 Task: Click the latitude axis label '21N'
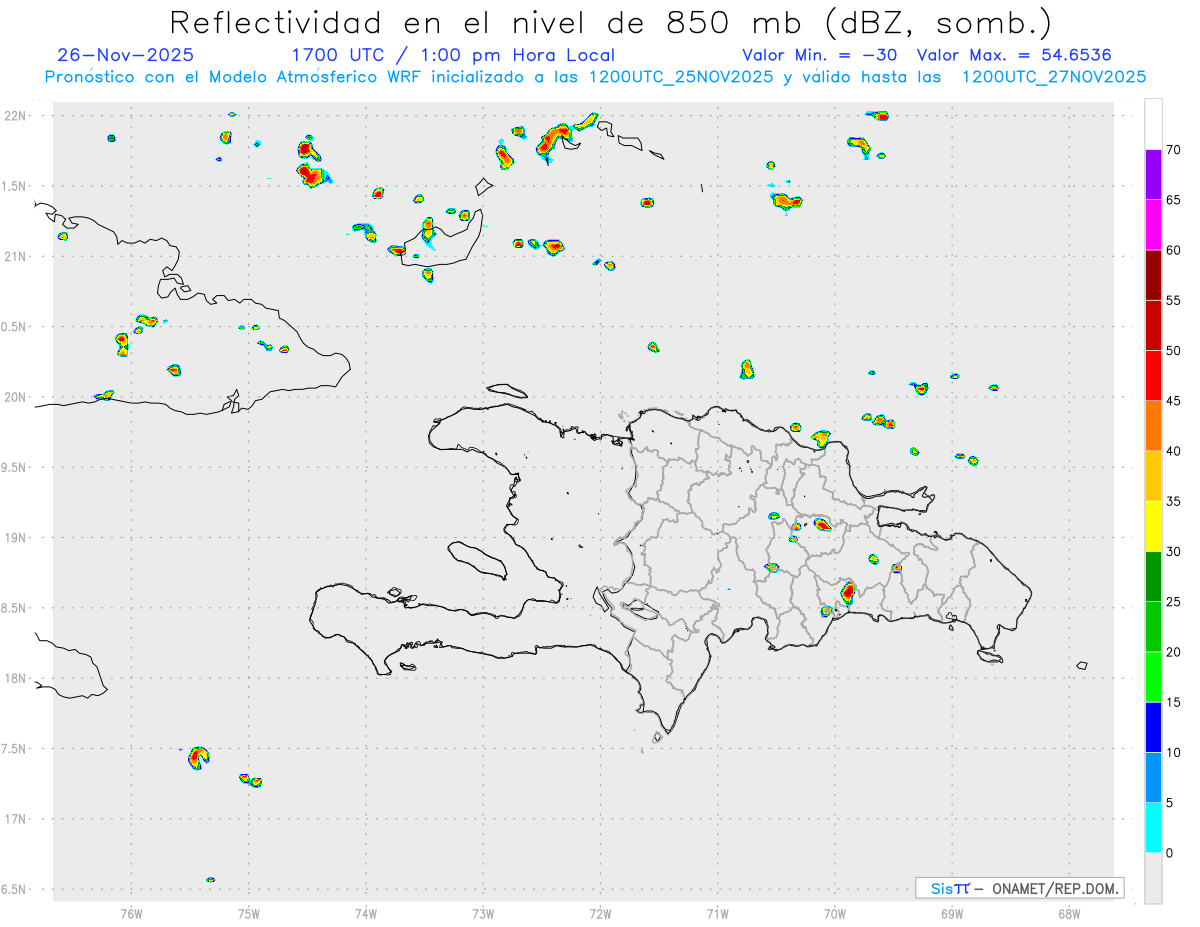16,256
